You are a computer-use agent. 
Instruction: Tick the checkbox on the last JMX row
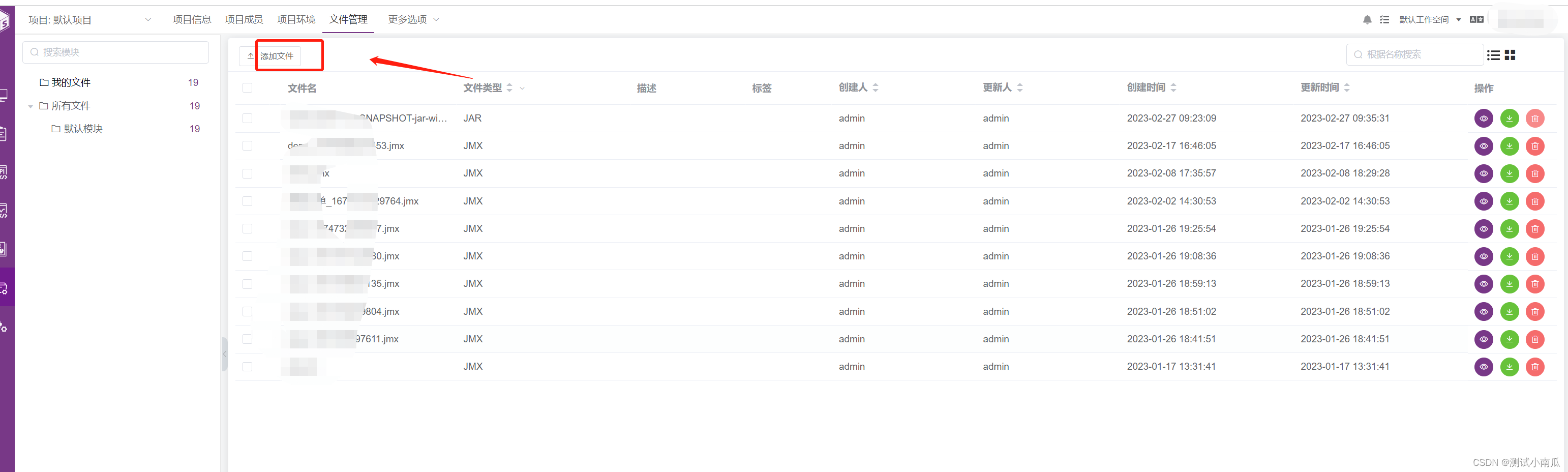pos(247,367)
